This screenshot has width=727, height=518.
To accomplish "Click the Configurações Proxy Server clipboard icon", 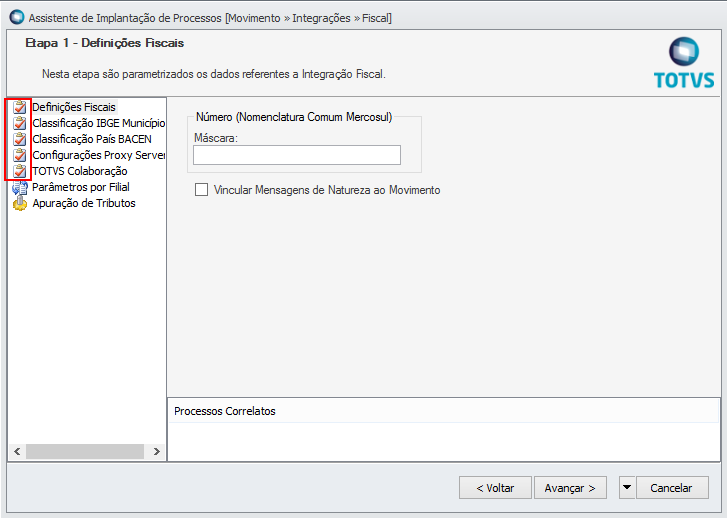I will [19, 155].
